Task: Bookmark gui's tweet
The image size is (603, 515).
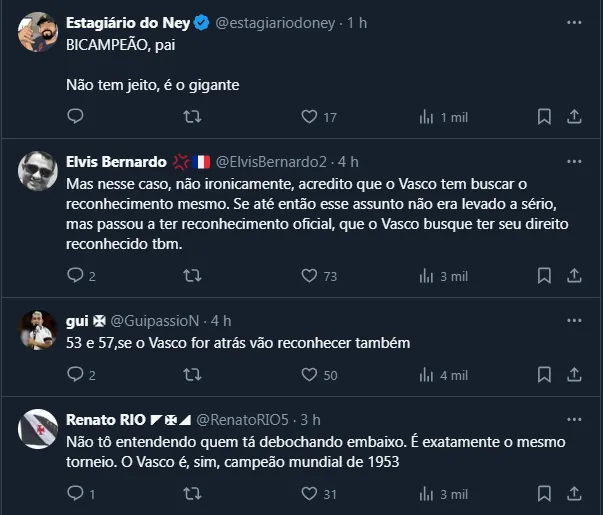Action: (544, 375)
